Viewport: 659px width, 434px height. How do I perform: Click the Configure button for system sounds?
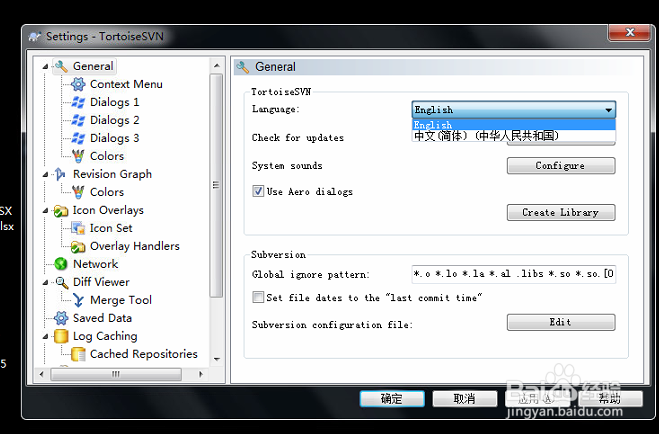tap(561, 166)
